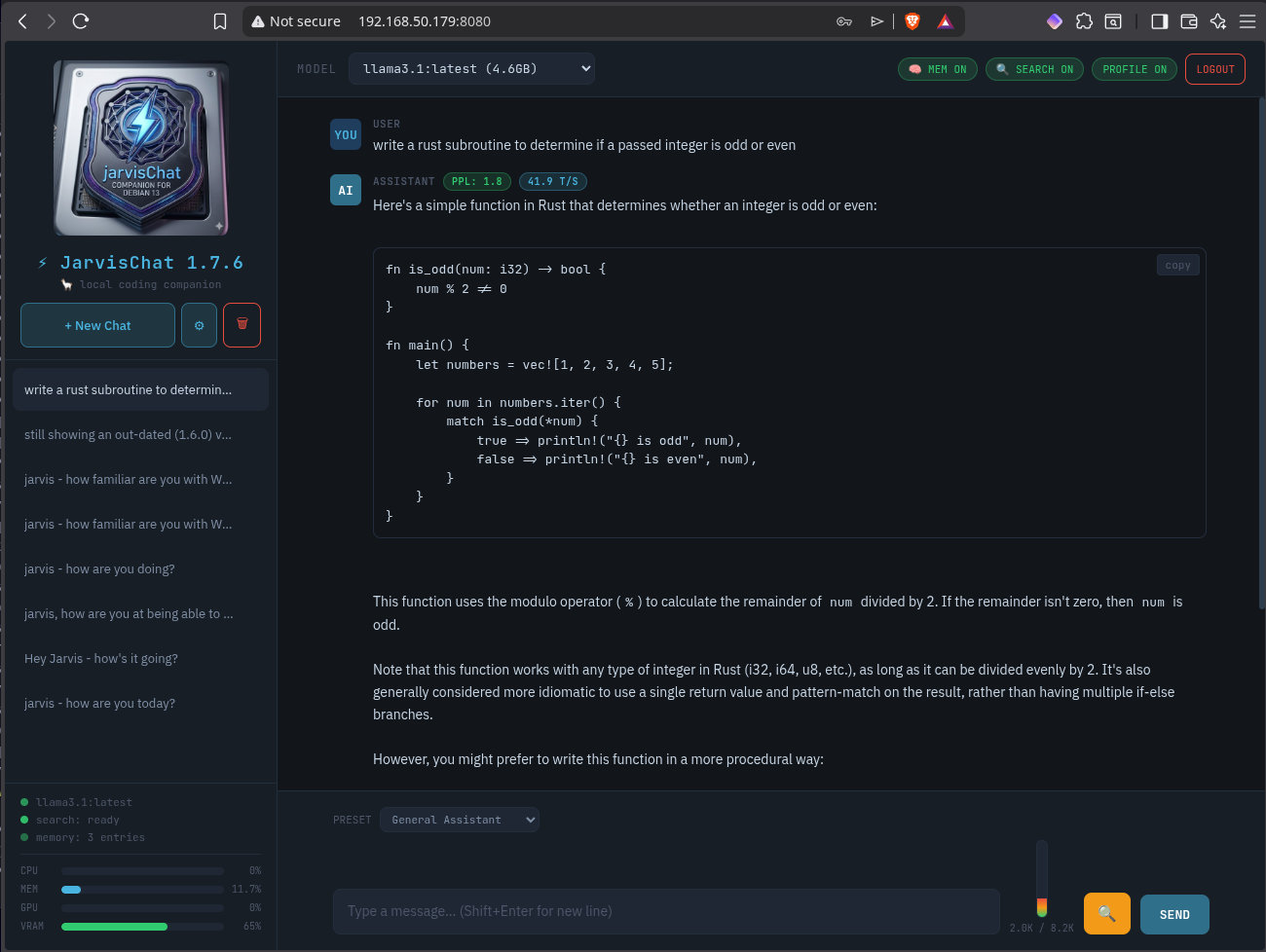
Task: Open chat 'still showing an out-dated (1.6.0)'
Action: click(139, 434)
